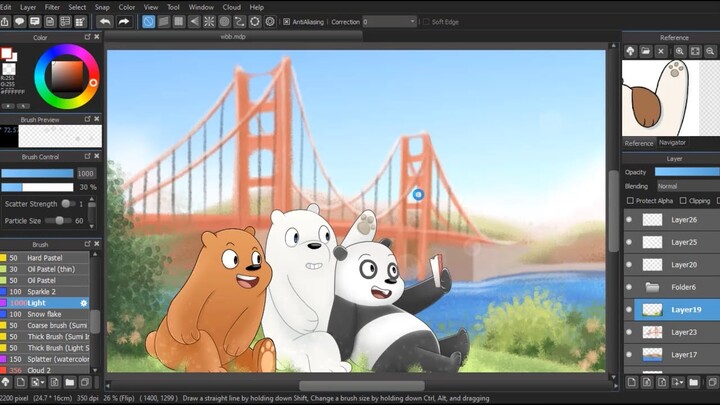Hide Layer25 using its visibility dot
The width and height of the screenshot is (720, 405).
629,242
